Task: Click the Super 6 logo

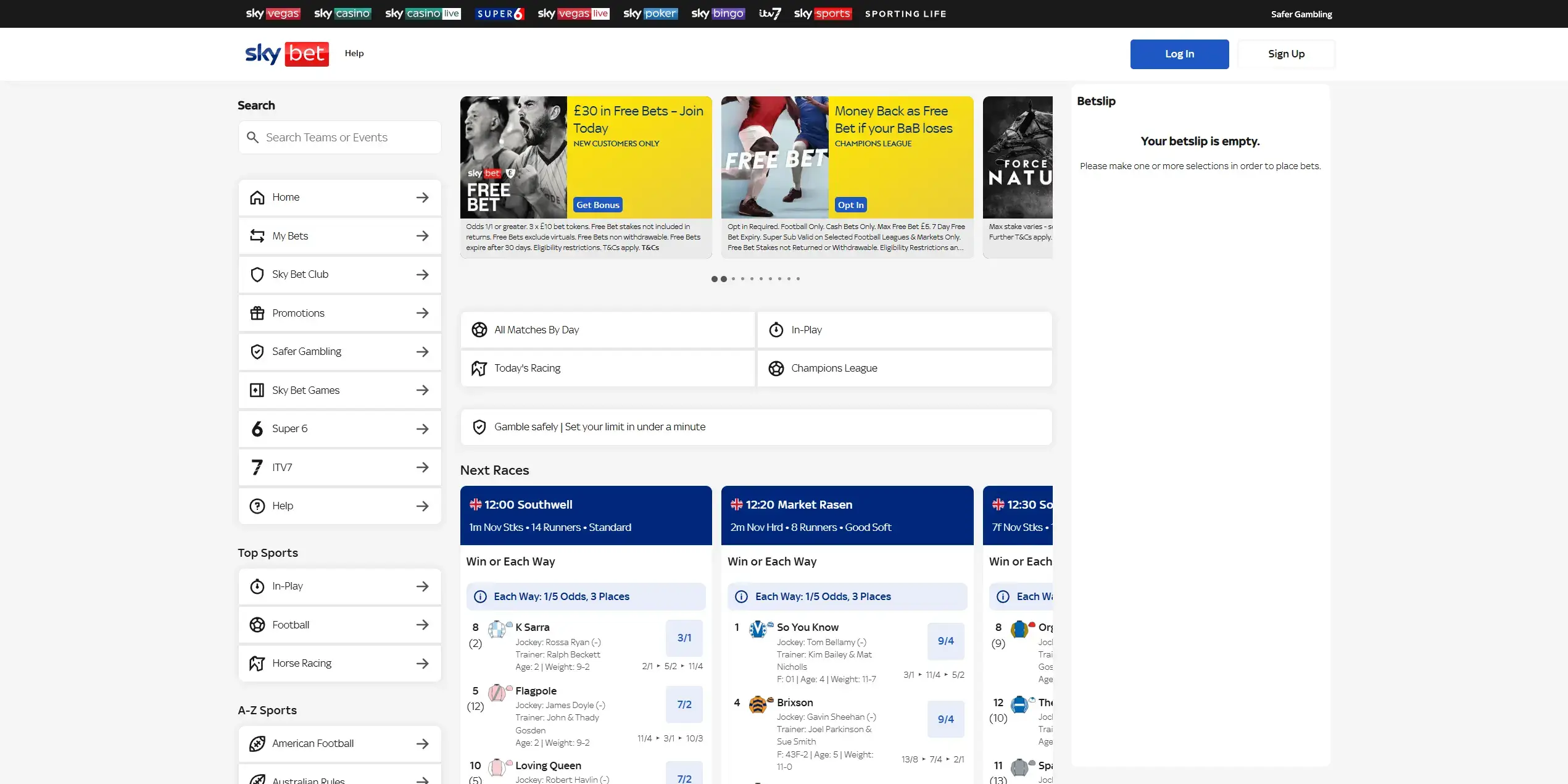Action: tap(499, 13)
